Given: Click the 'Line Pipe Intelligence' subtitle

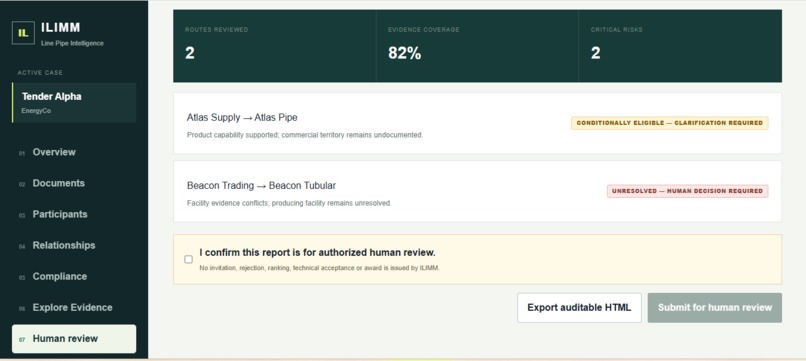Looking at the screenshot, I should coord(72,43).
